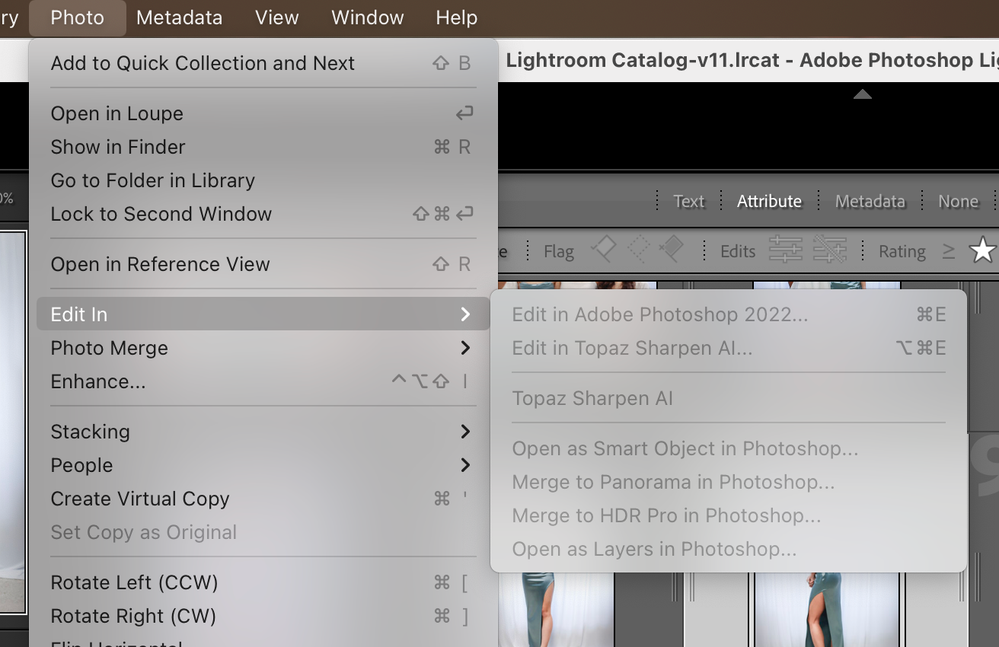Filter by unedited photos icon

click(829, 250)
